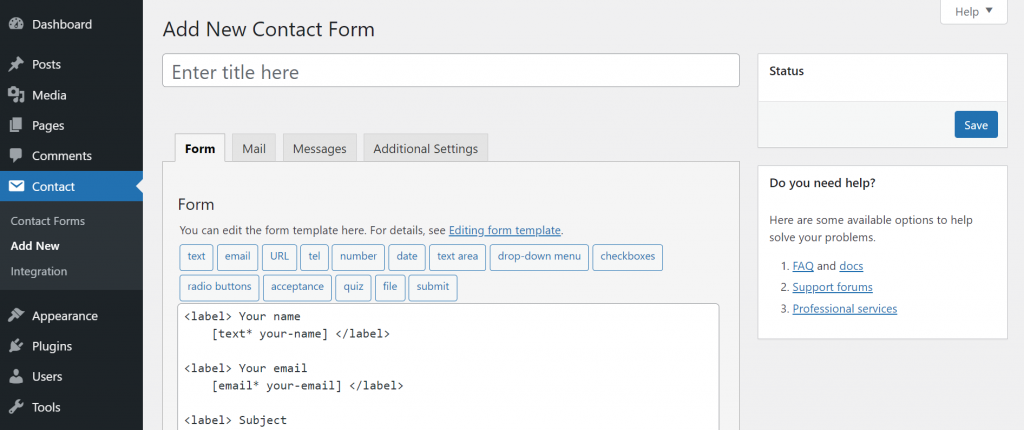Open the Professional services link
Screen dimensions: 1024x430
coord(844,308)
